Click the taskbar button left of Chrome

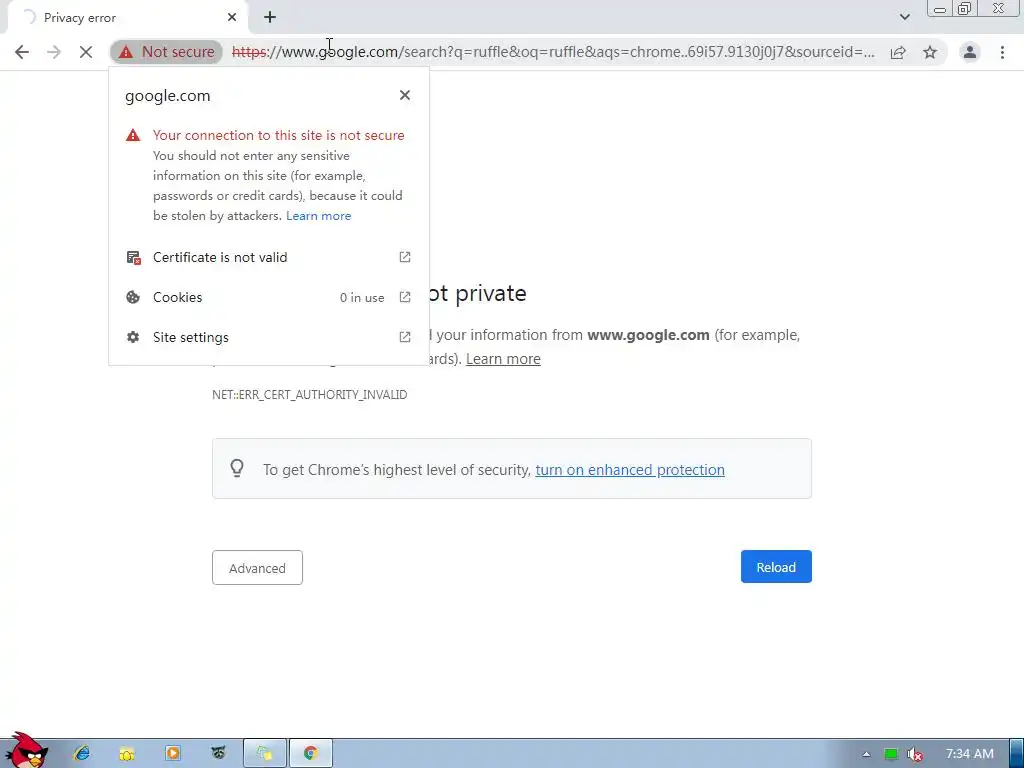click(264, 754)
